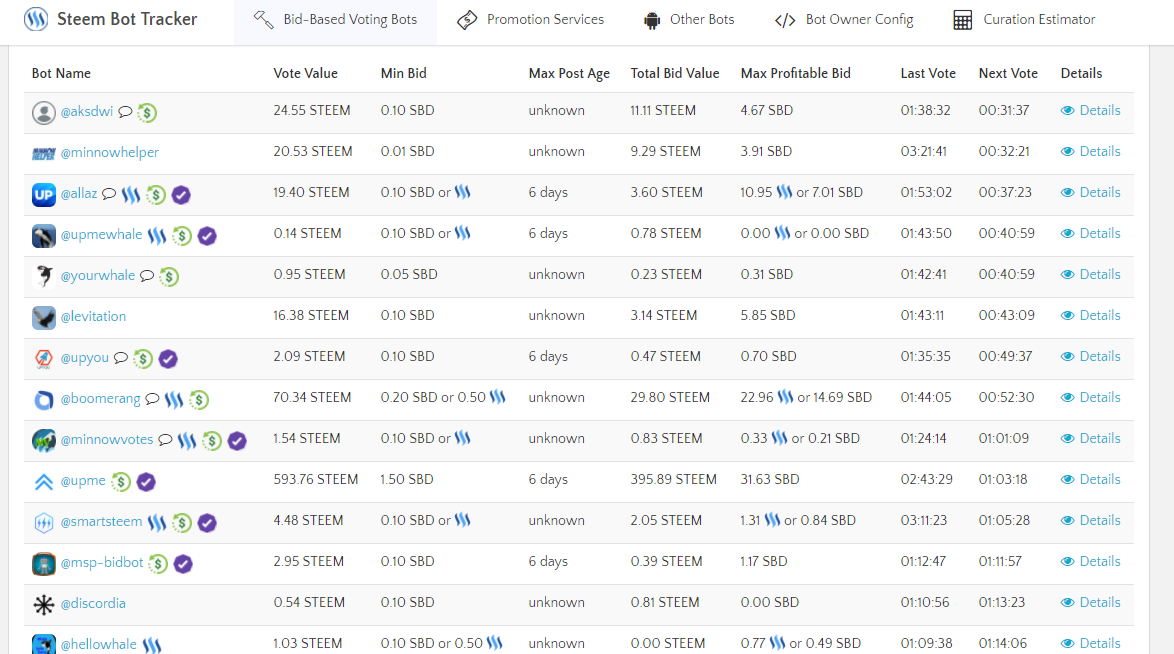Click the Vote Value column header
Screen dimensions: 1174x654
(305, 73)
